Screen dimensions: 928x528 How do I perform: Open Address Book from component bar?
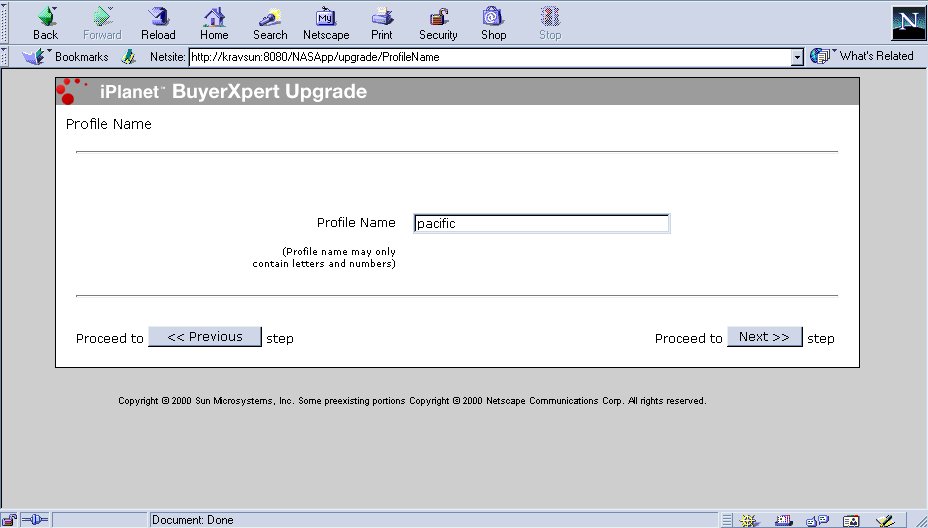(851, 521)
